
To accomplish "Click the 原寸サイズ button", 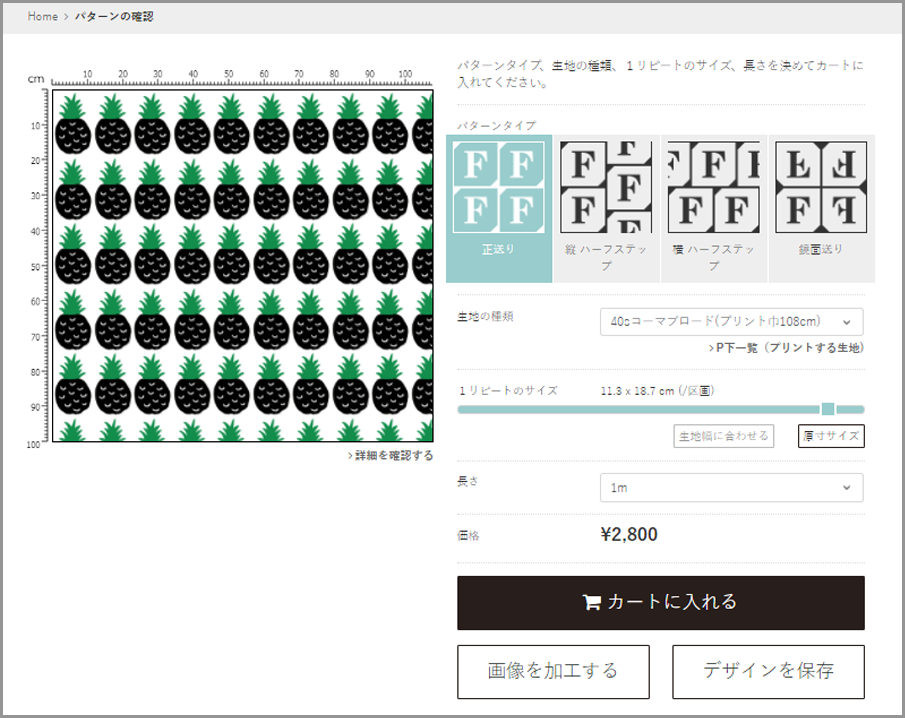I will click(x=831, y=436).
